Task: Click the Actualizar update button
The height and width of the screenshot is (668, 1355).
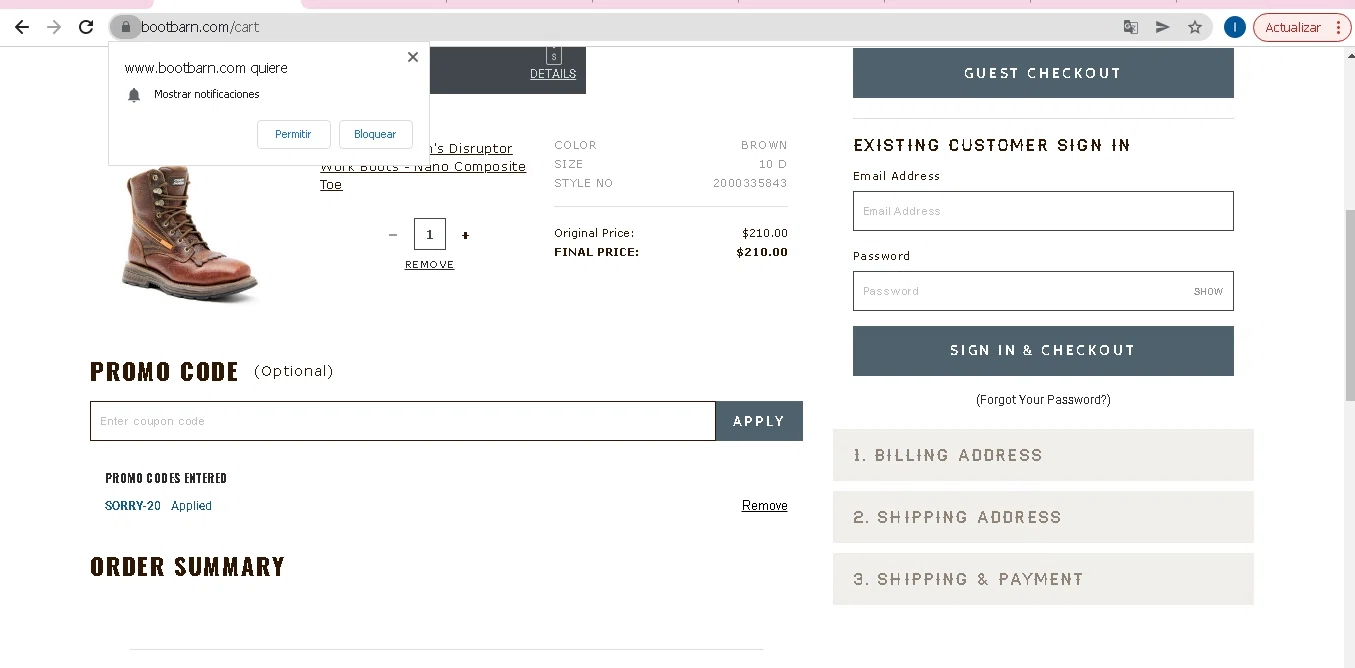Action: pos(1293,27)
